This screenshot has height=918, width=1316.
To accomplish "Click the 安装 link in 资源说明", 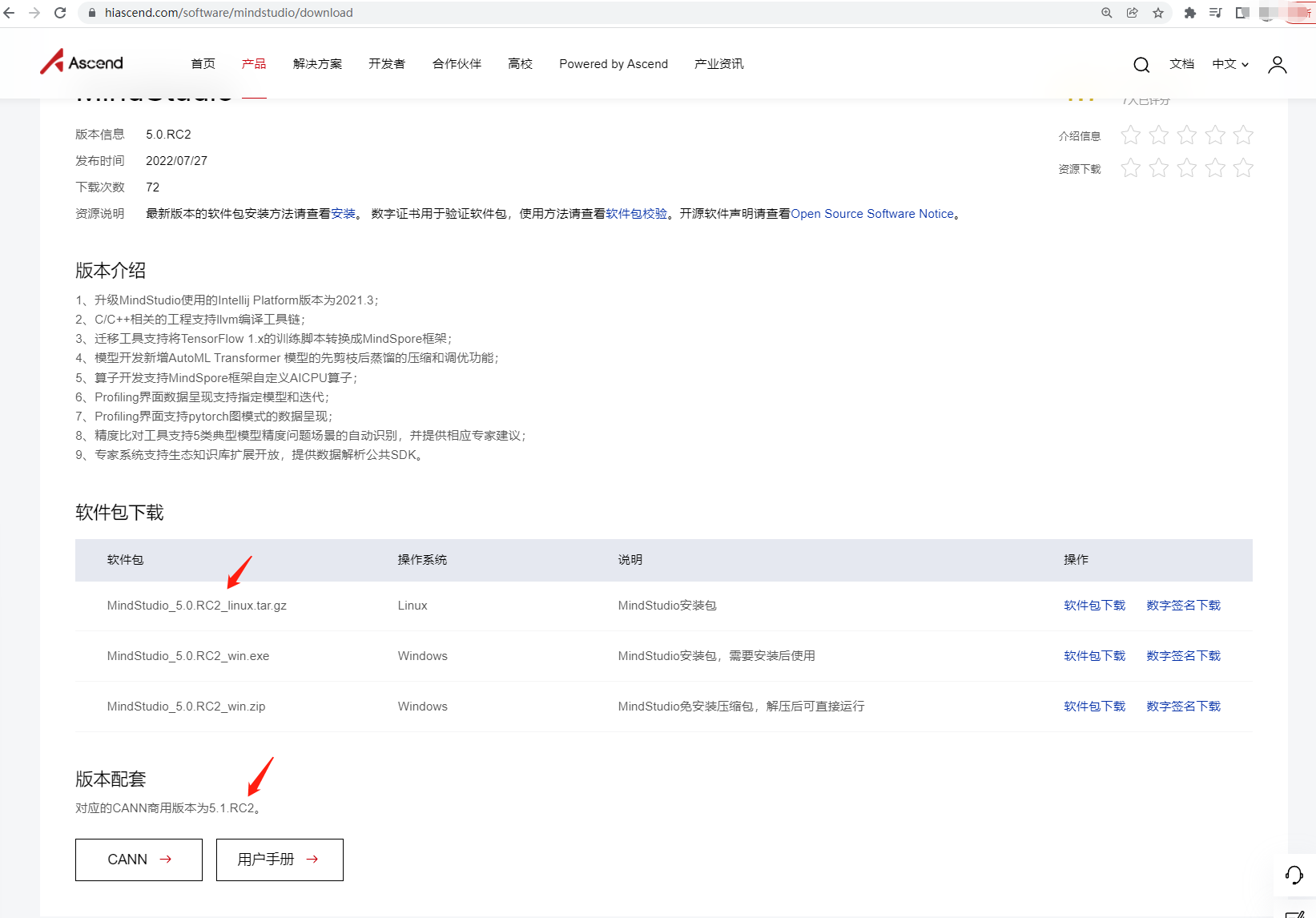I will [x=344, y=214].
